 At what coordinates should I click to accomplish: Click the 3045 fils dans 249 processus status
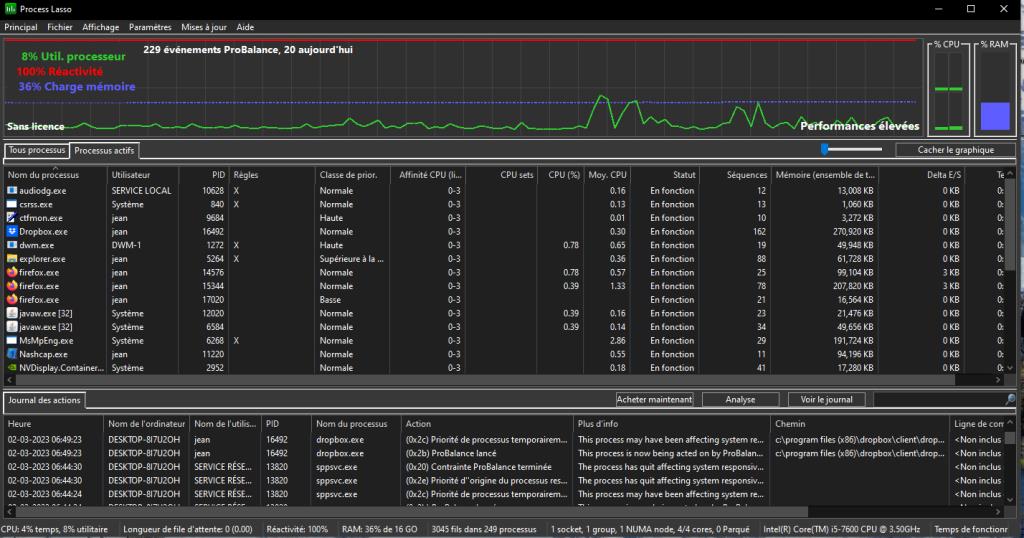coord(484,530)
